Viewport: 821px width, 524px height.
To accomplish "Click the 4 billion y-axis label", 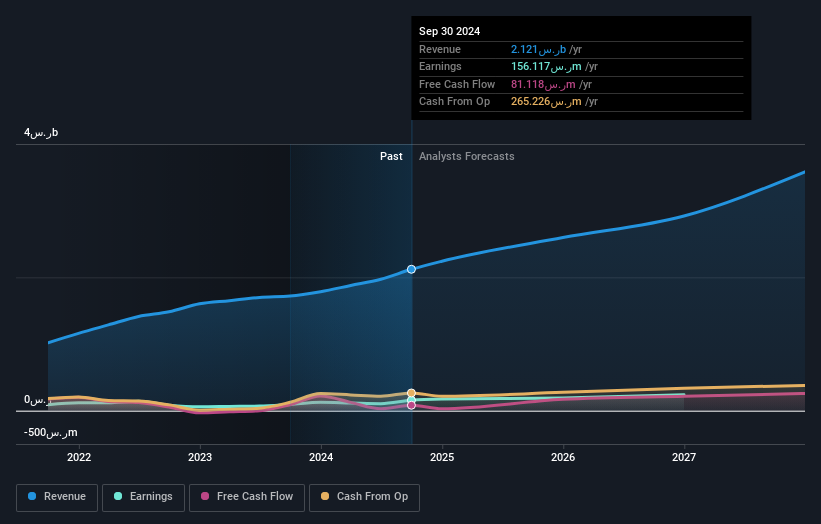I will (41, 132).
